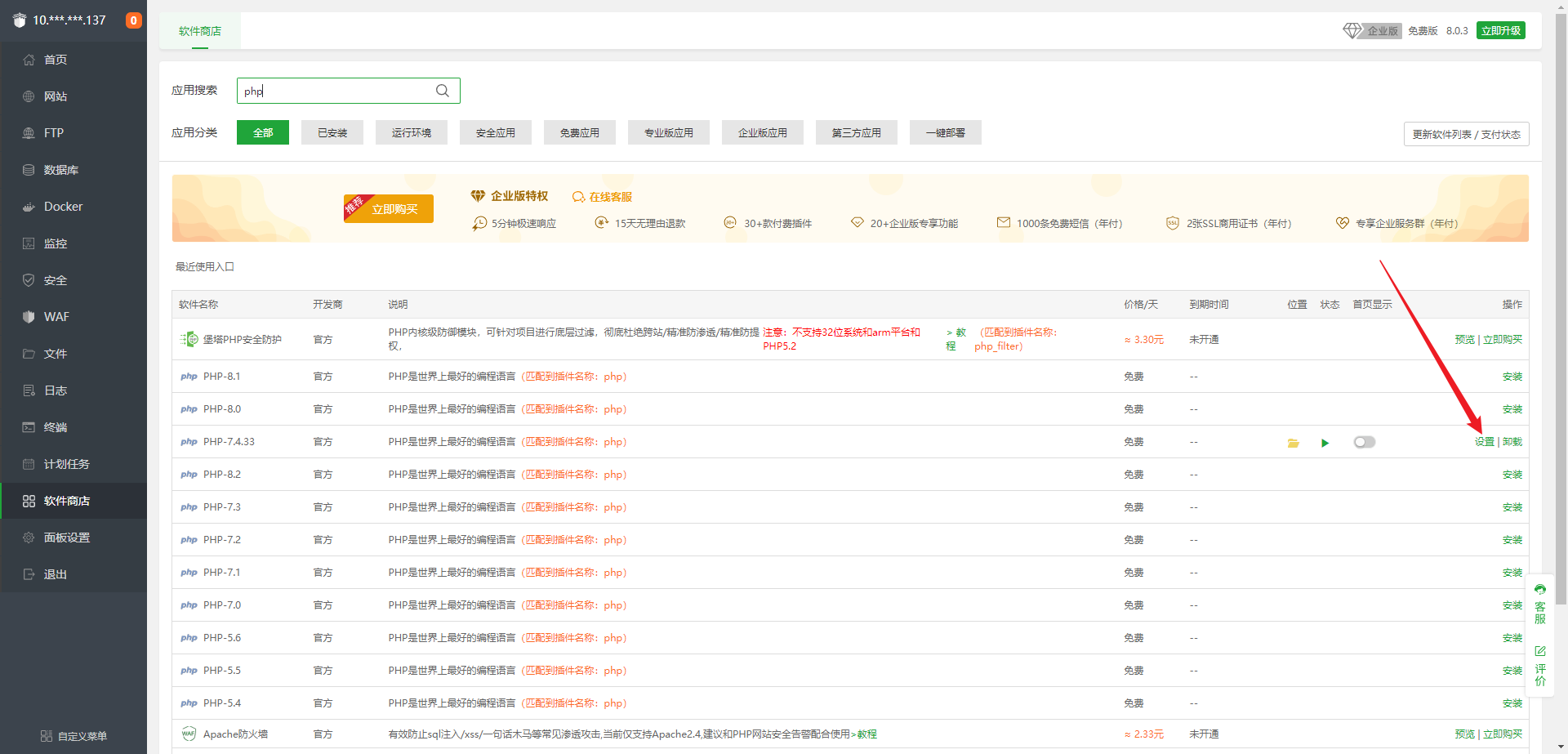Viewport: 1568px width, 754px height.
Task: Click 预览 for 堡塔PHP安全防护
Action: pyautogui.click(x=1464, y=340)
